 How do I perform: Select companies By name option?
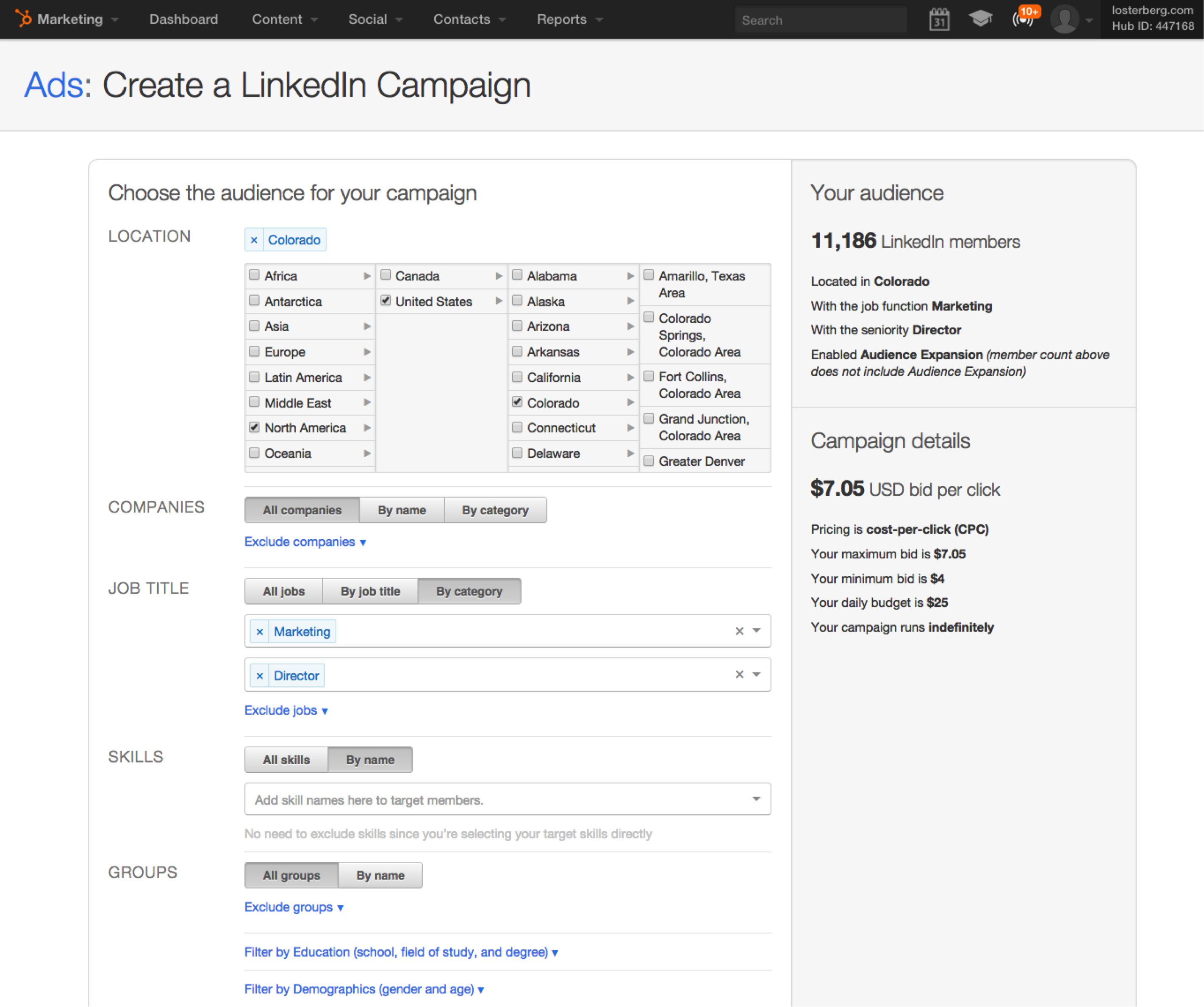[x=402, y=510]
